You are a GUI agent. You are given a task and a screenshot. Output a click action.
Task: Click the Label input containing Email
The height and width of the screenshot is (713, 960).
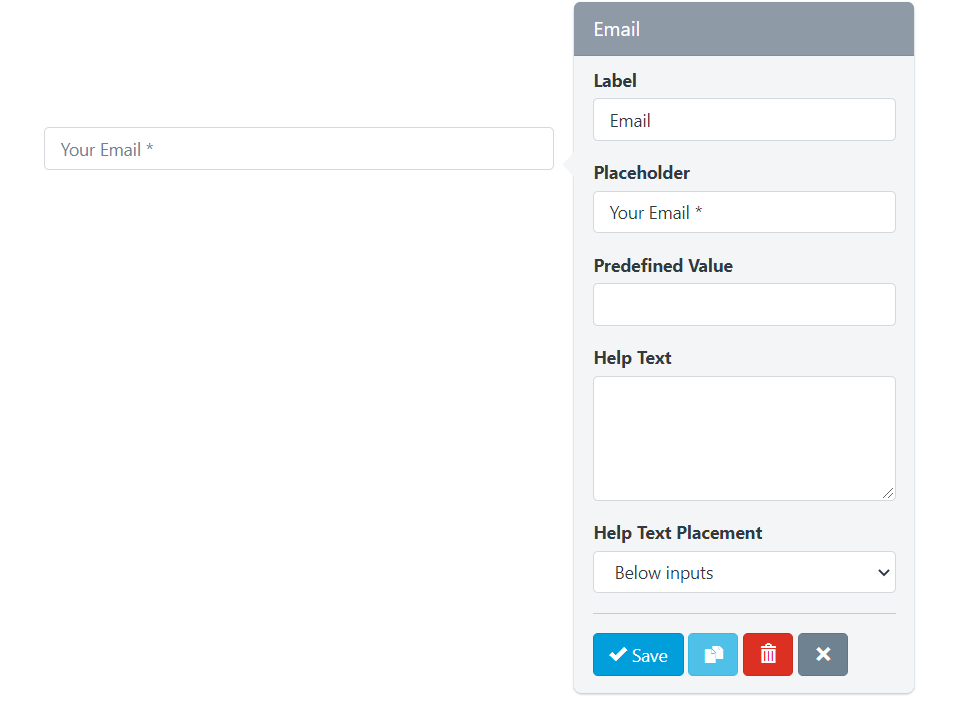[x=744, y=120]
